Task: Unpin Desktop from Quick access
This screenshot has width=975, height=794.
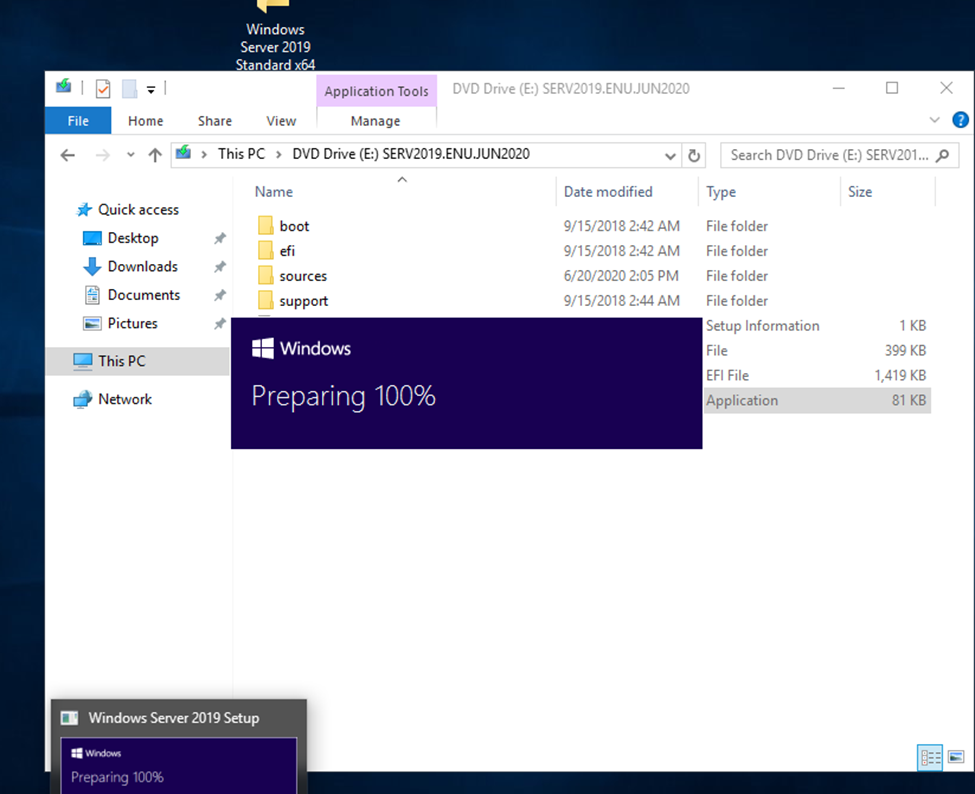Action: click(219, 239)
